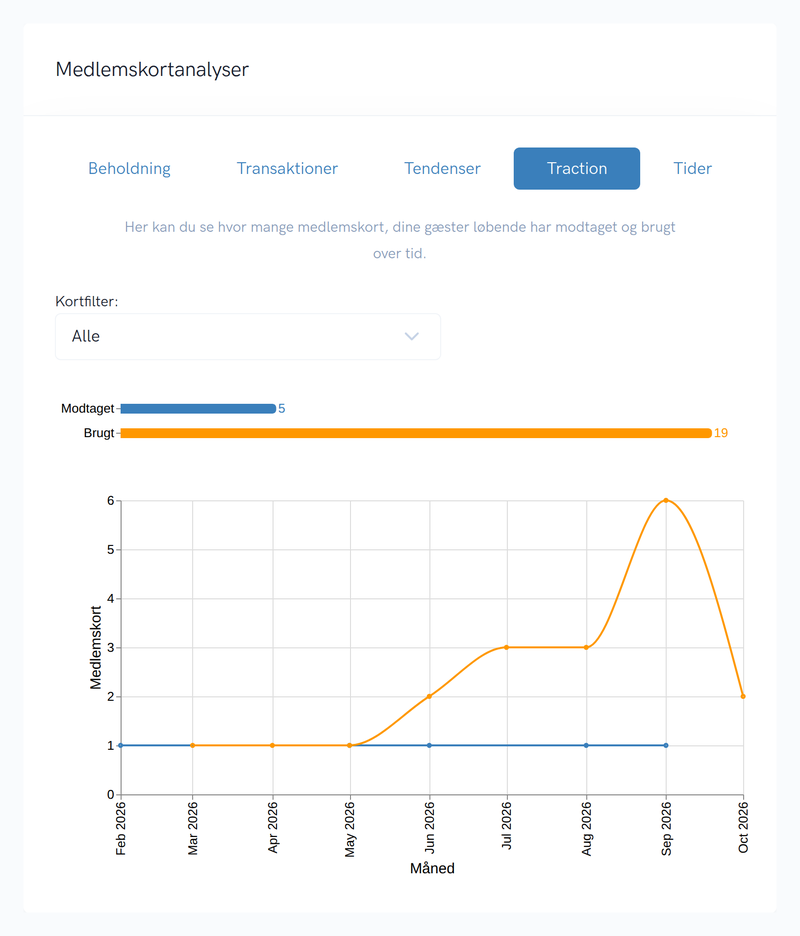Click the May 2026 axis label
The width and height of the screenshot is (800, 936).
[x=350, y=830]
